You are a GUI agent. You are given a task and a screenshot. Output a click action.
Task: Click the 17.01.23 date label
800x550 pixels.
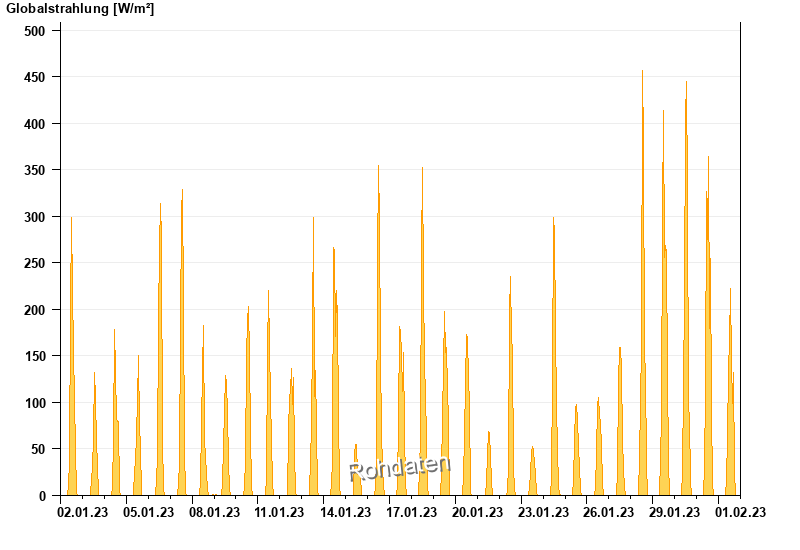click(x=411, y=512)
